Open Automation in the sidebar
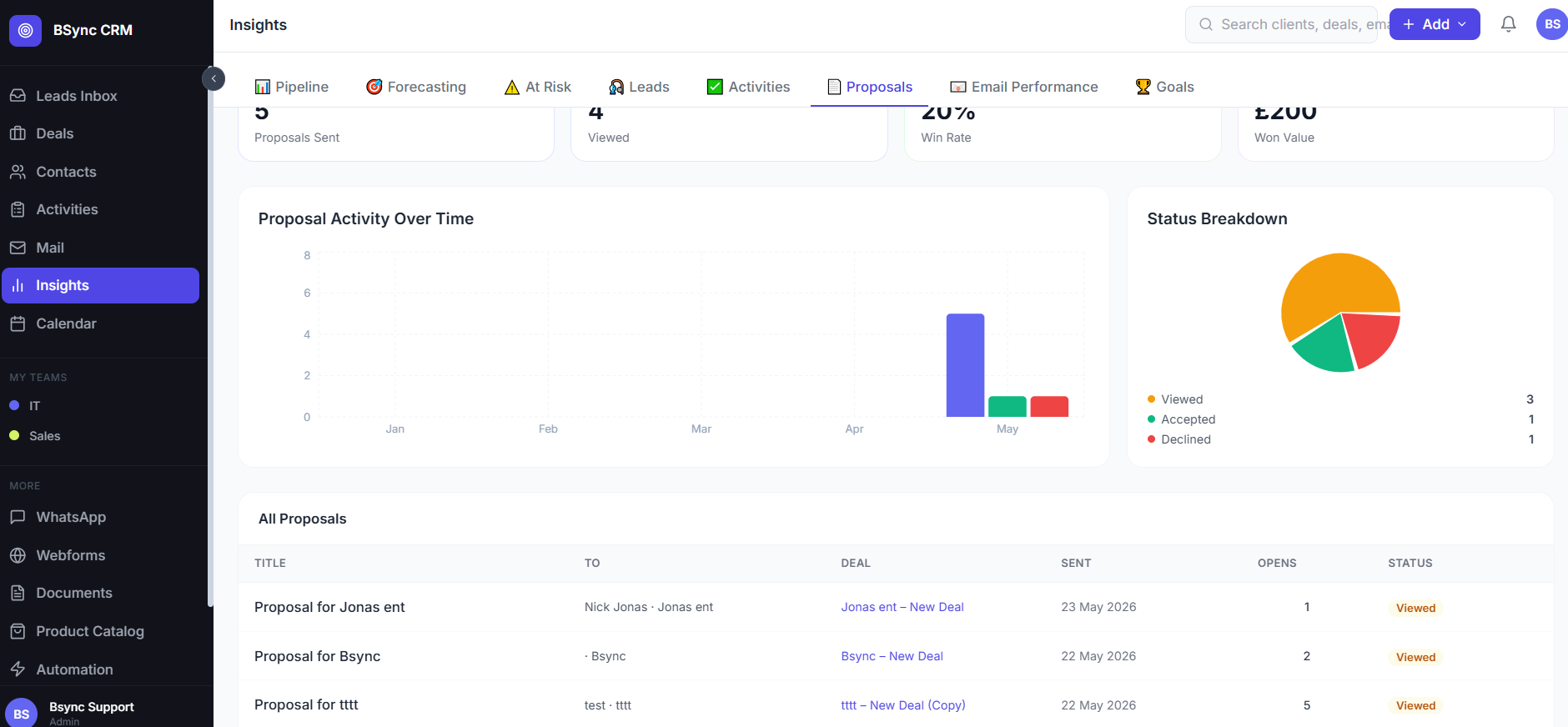The image size is (1568, 727). point(100,669)
